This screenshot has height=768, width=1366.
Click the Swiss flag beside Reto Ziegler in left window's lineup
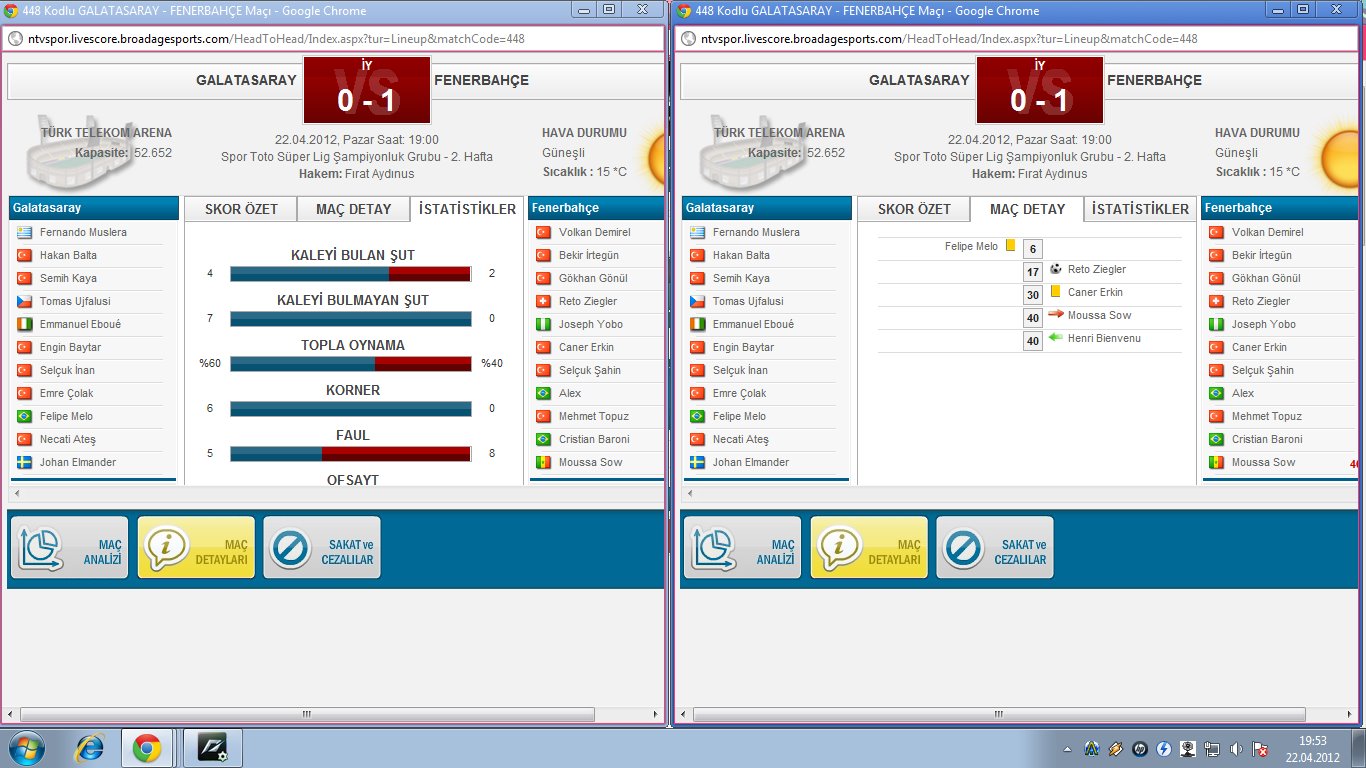pos(544,301)
